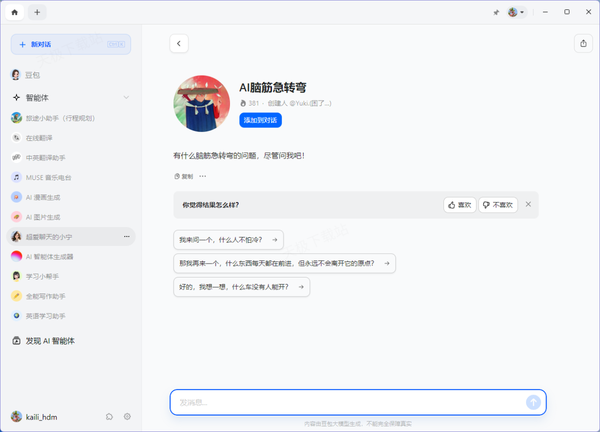Dismiss the feedback bar with X
This screenshot has height=432, width=600.
click(528, 204)
